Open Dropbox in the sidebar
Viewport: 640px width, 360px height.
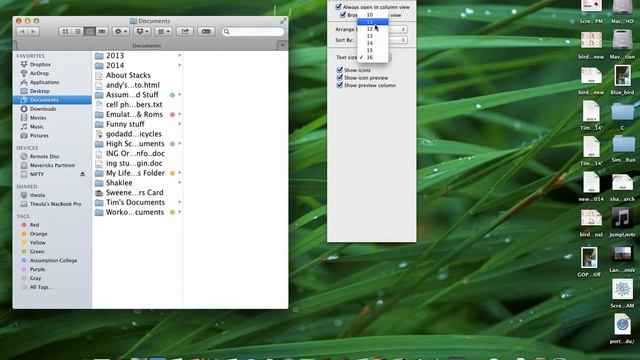tap(40, 64)
